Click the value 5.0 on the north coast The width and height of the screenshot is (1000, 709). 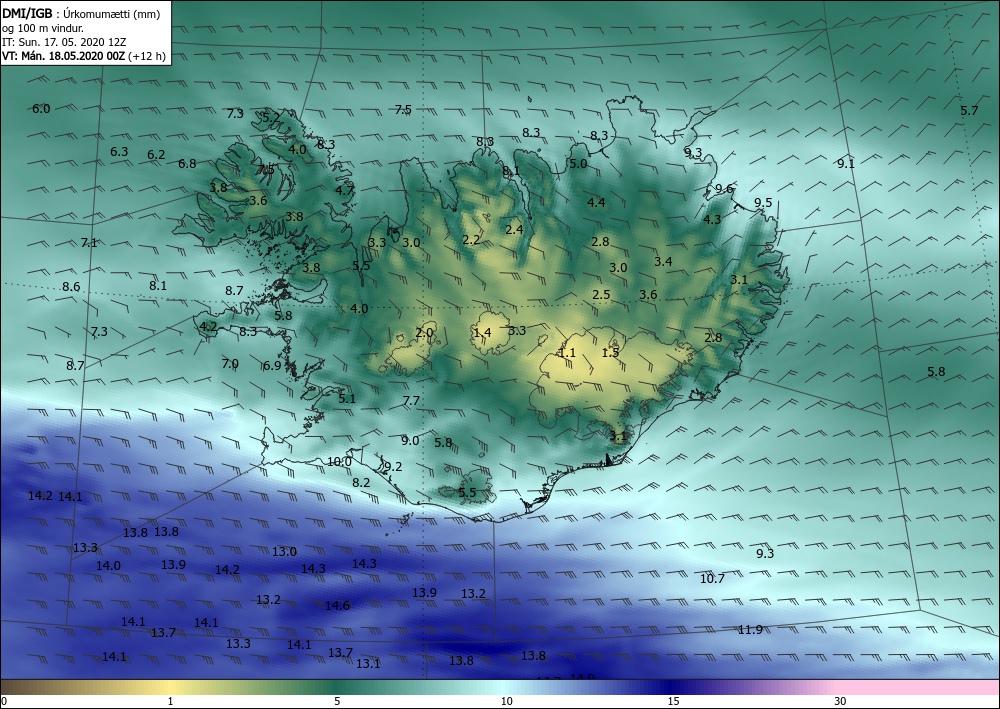[578, 164]
